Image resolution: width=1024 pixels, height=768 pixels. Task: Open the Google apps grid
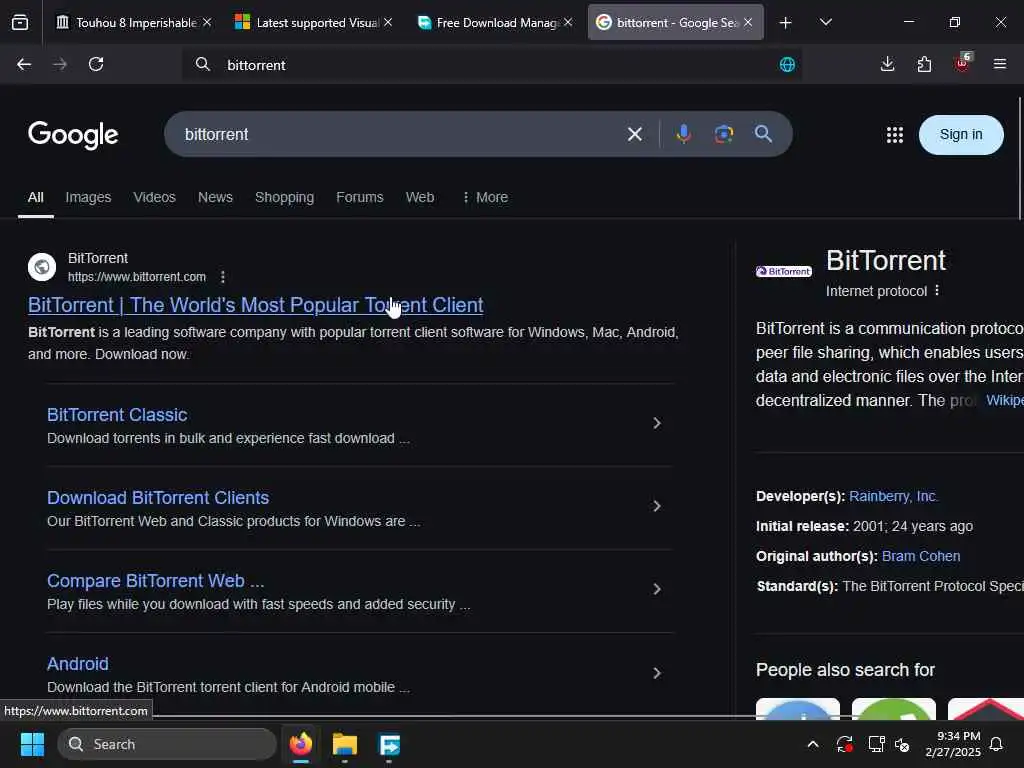pos(895,135)
